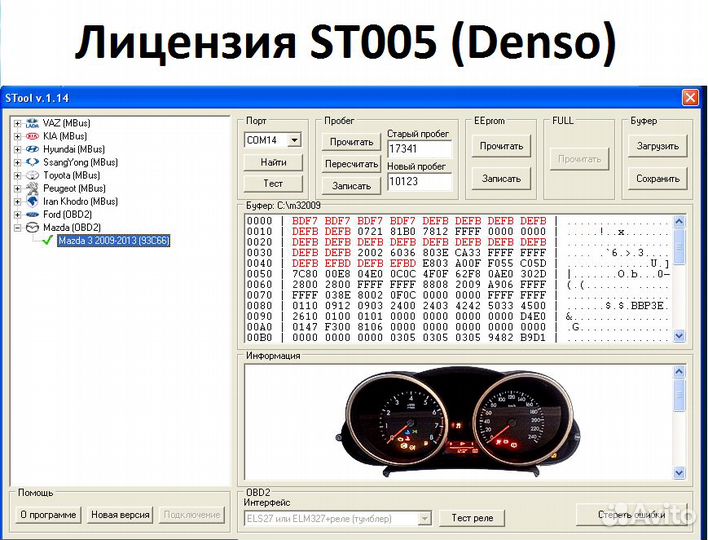708x540 pixels.
Task: Select Mazda 3 2009-2013 (93C66) item
Action: tap(114, 241)
